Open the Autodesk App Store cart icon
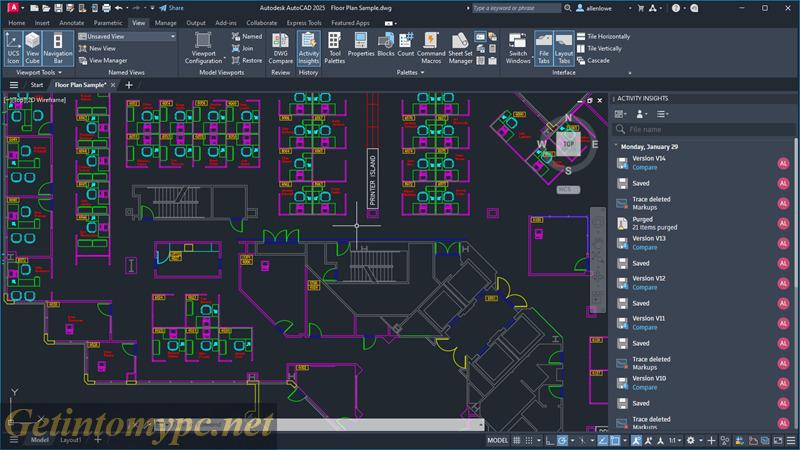The image size is (800, 450). pos(641,8)
